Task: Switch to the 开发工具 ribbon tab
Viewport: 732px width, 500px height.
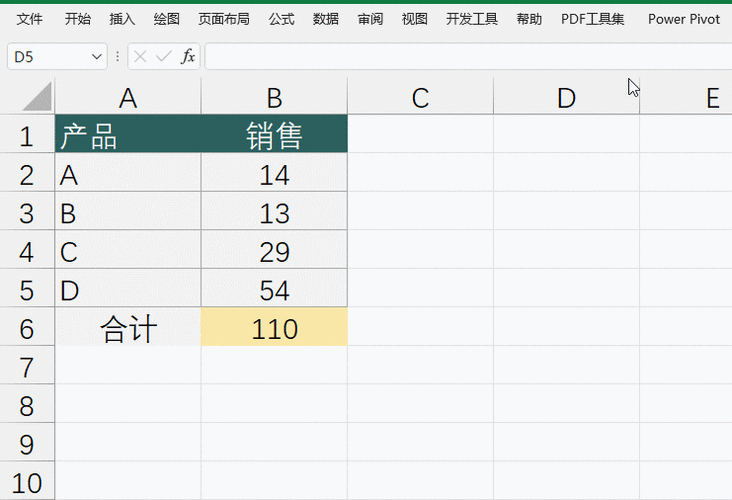Action: point(472,19)
